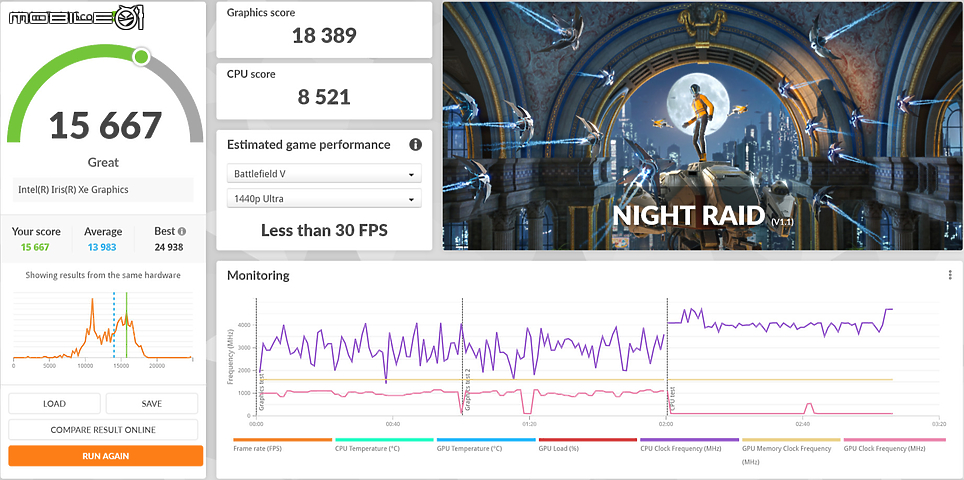Click the CPU test chart marker

click(x=673, y=398)
